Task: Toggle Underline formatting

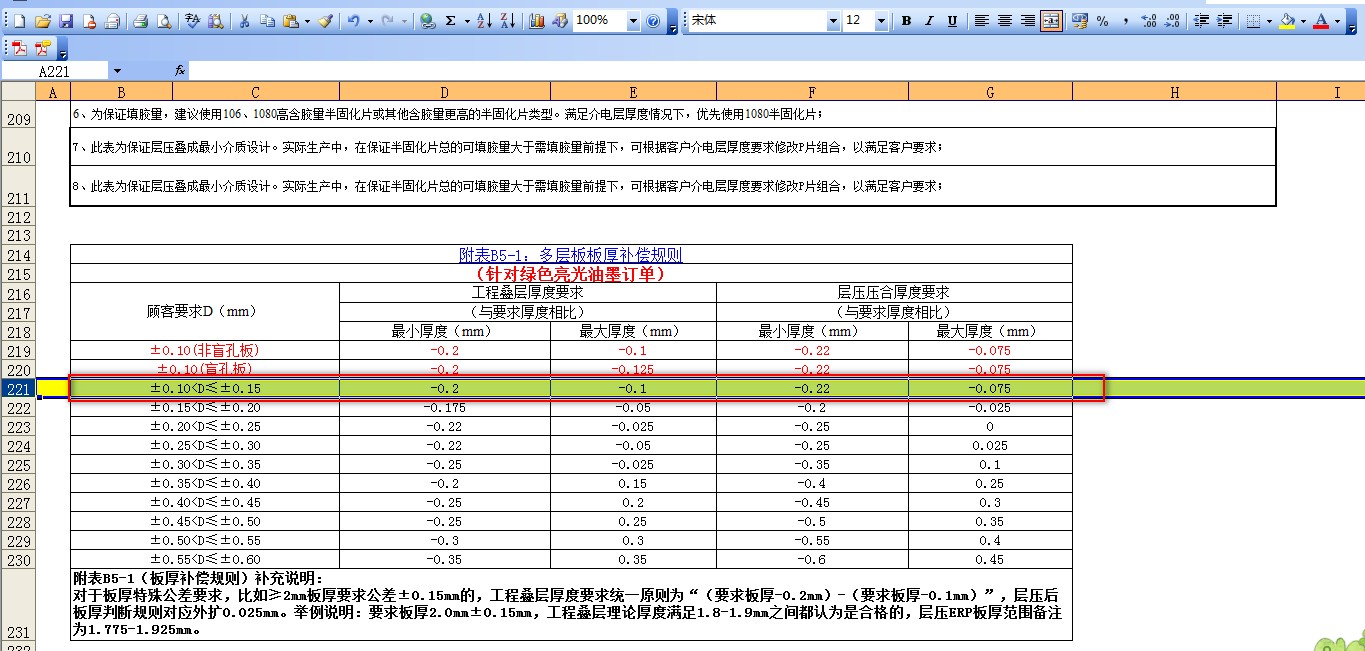Action: click(x=952, y=21)
